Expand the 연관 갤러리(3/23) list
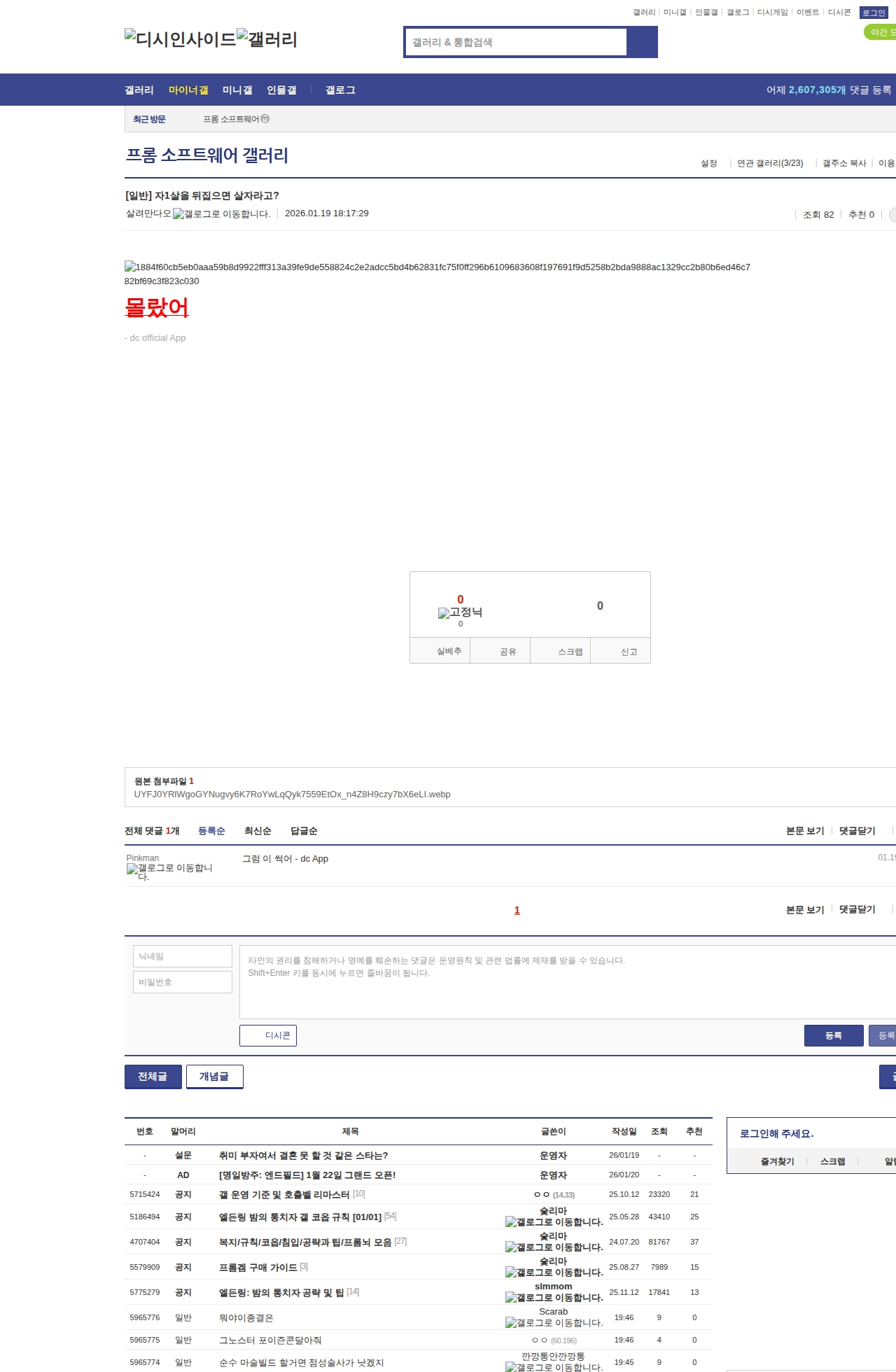Image resolution: width=896 pixels, height=1372 pixels. click(770, 163)
